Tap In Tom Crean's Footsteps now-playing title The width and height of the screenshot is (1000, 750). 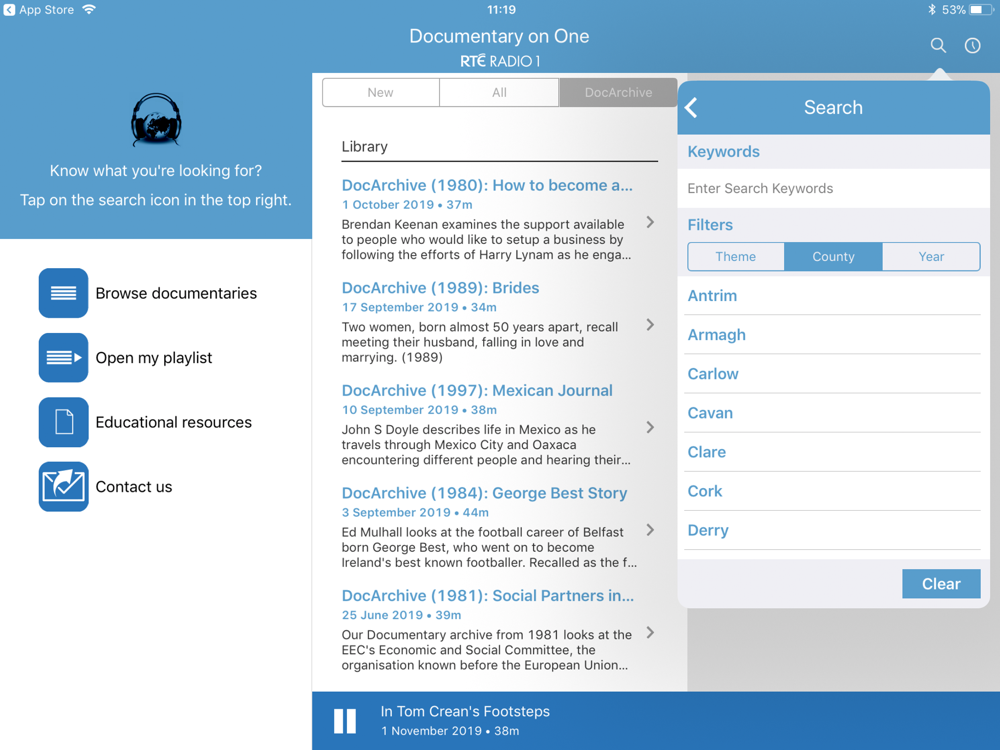[x=465, y=711]
